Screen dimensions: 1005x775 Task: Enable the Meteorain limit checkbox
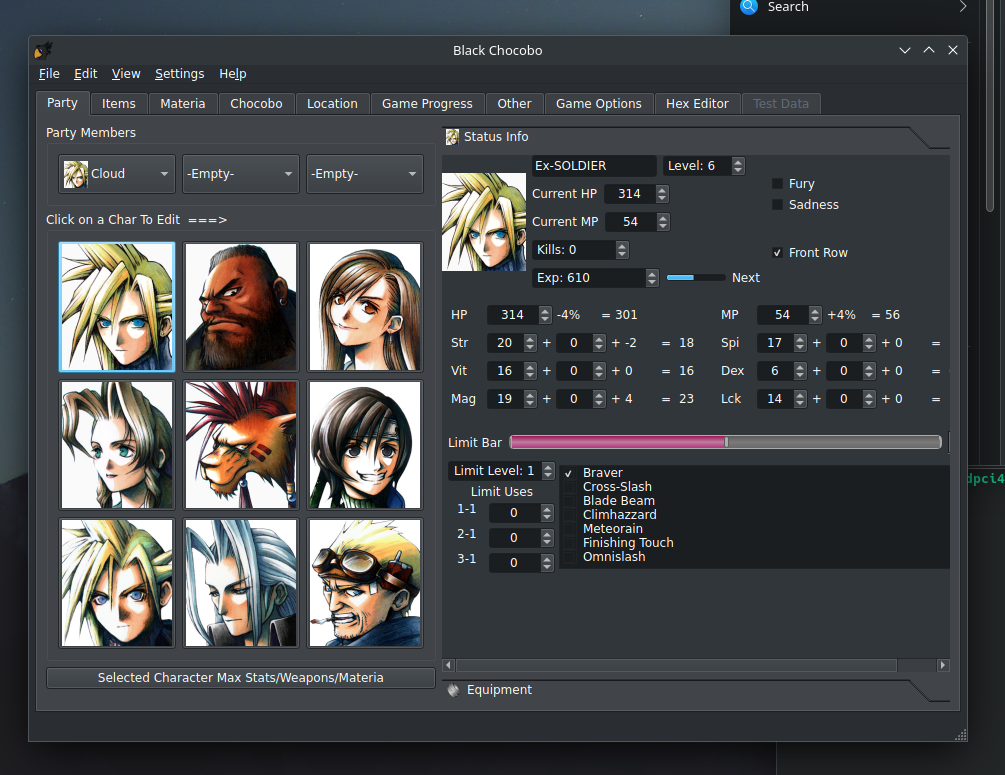point(569,529)
